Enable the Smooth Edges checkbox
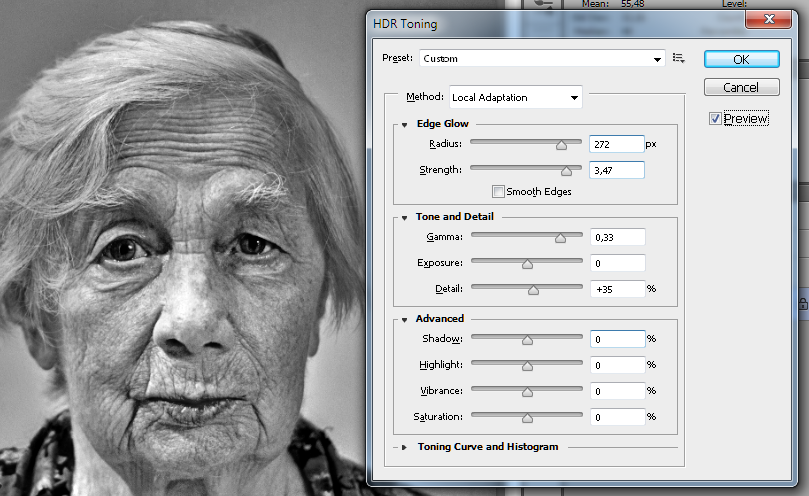This screenshot has height=496, width=809. point(498,191)
